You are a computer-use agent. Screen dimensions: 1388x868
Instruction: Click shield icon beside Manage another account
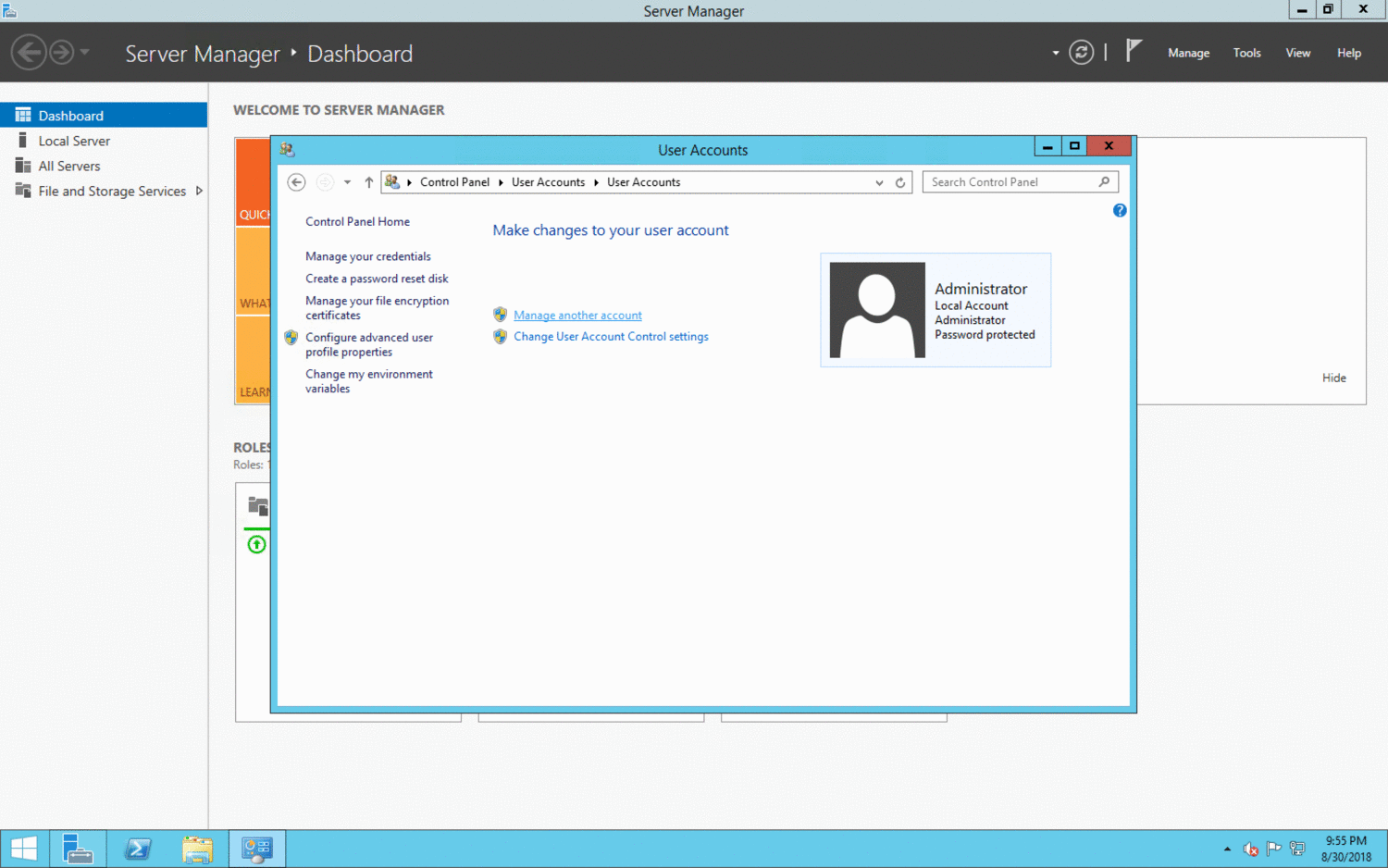tap(500, 315)
